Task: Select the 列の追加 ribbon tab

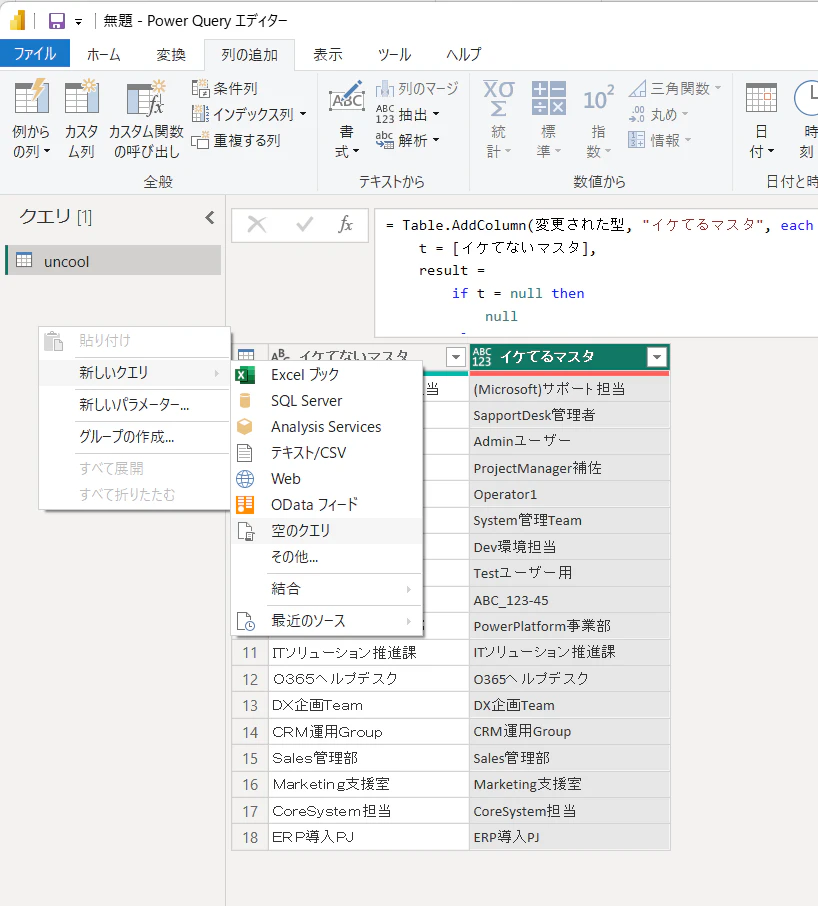Action: click(250, 54)
